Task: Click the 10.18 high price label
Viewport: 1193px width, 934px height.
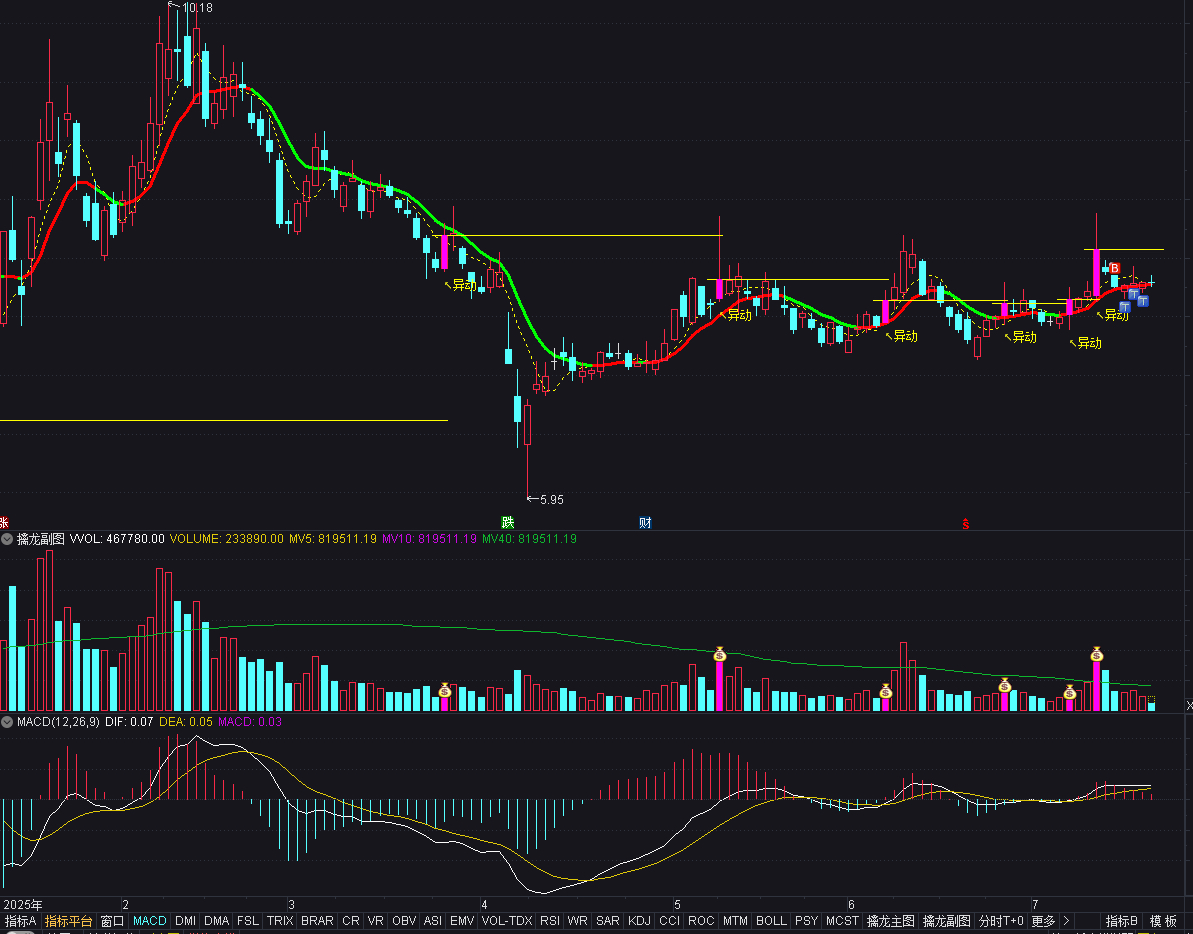Action: coord(198,8)
